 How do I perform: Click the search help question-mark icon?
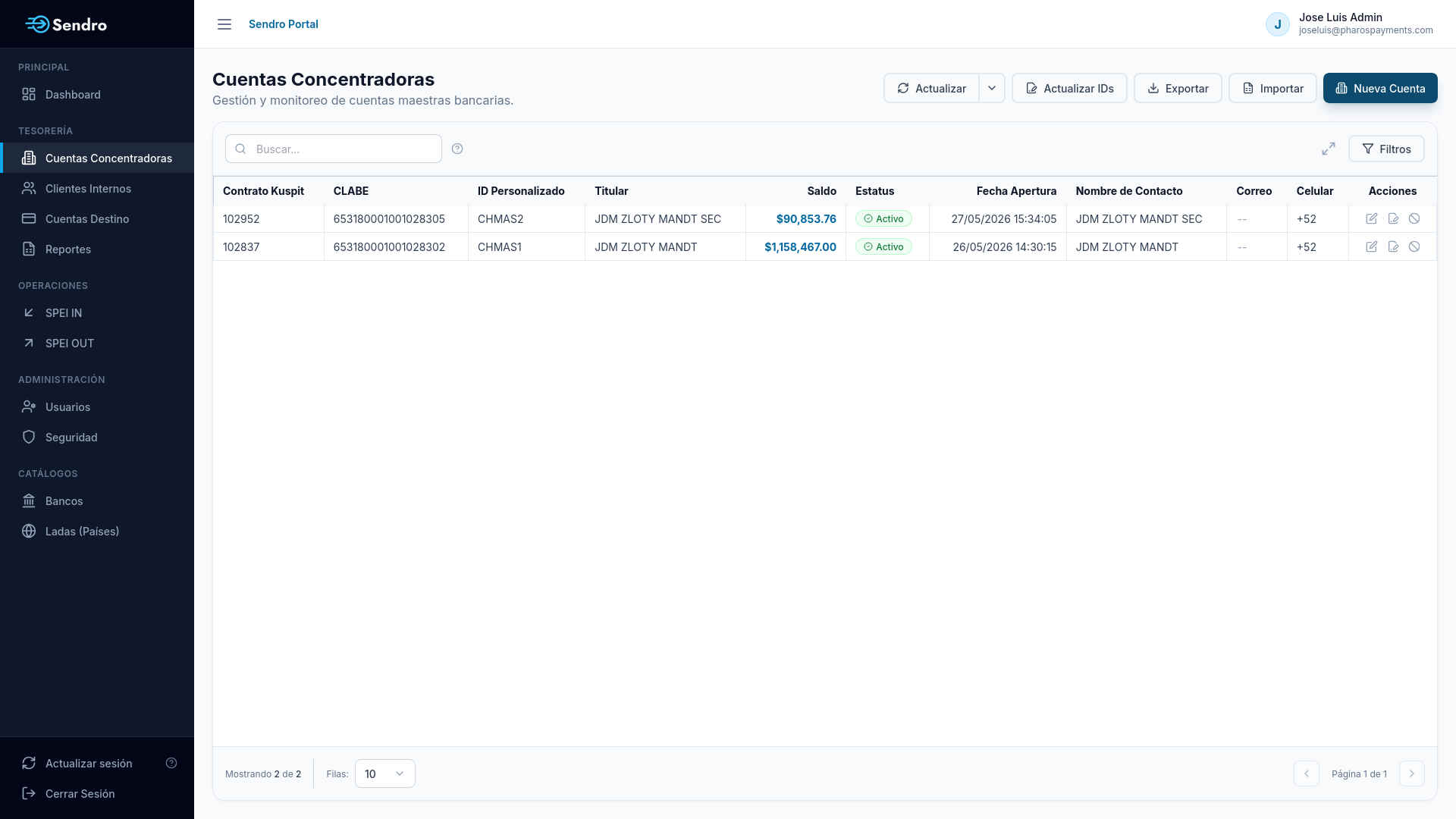[457, 149]
